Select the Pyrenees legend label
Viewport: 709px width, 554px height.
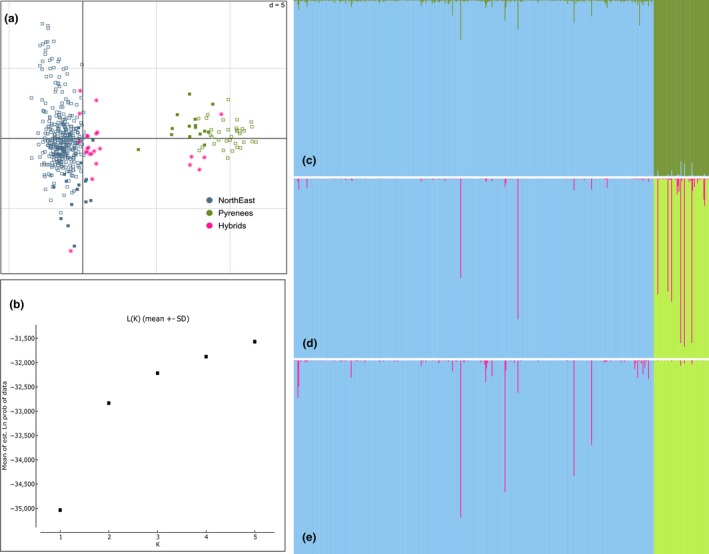tap(236, 213)
